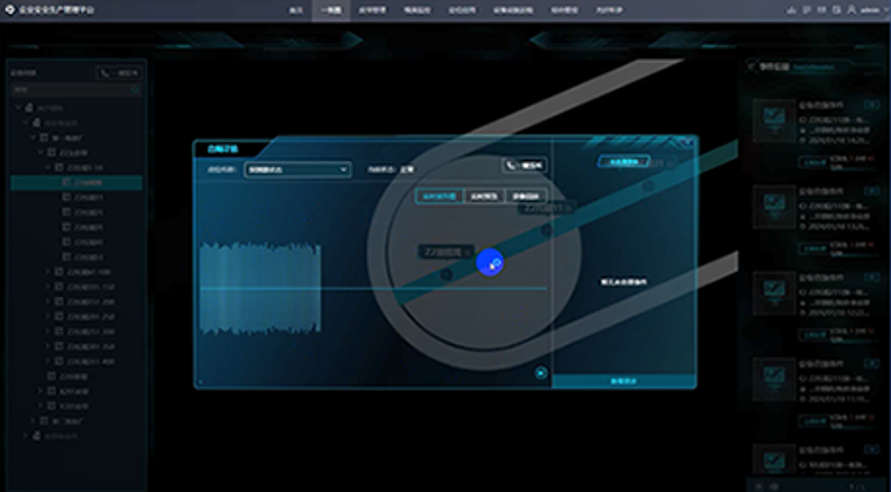891x492 pixels.
Task: Click the audio waveform in the dialog
Action: click(x=260, y=289)
